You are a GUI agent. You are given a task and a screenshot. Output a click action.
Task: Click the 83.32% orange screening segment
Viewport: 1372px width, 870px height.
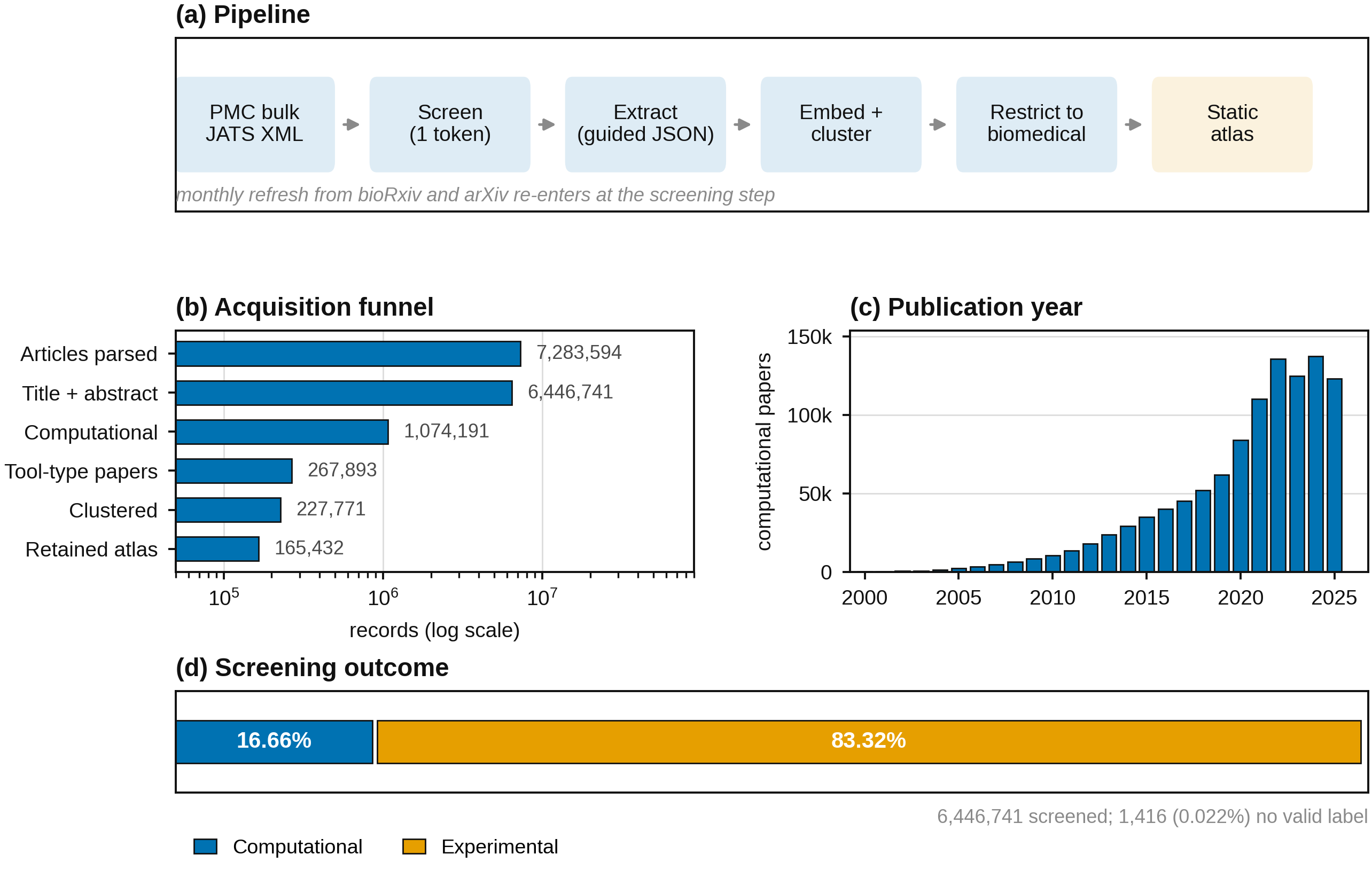[x=869, y=742]
